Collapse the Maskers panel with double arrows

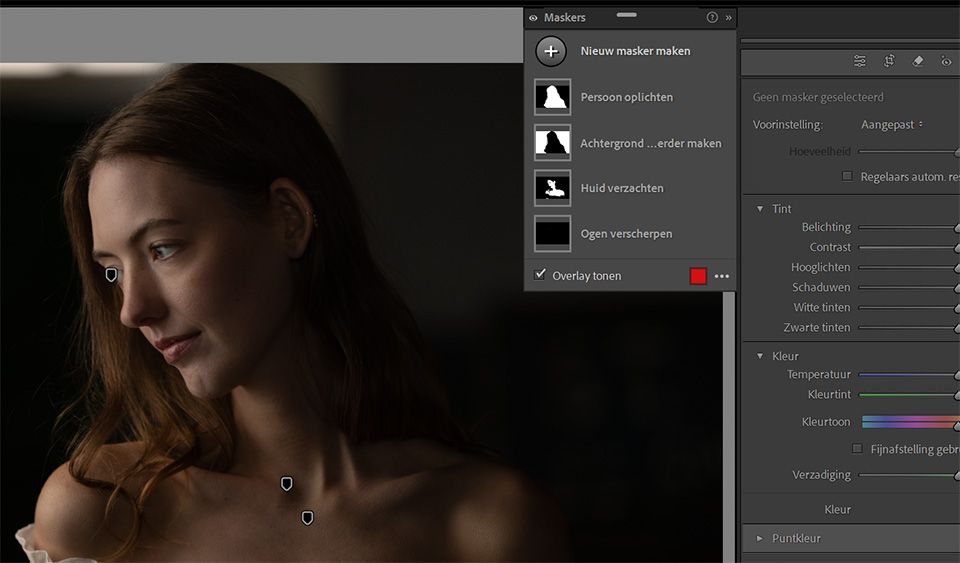point(728,18)
